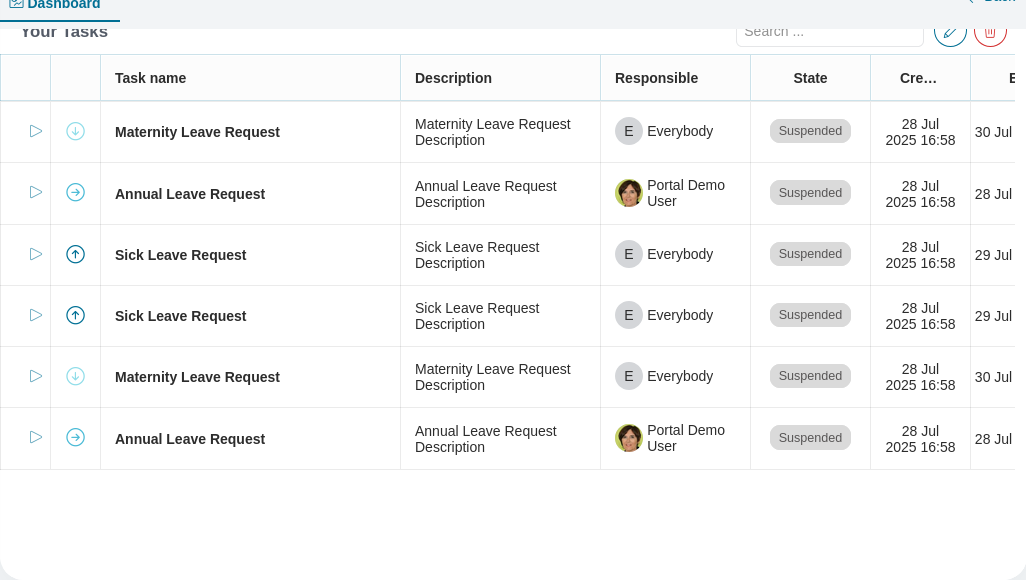
Task: Start the first Maternity Leave Request task
Action: pyautogui.click(x=36, y=131)
